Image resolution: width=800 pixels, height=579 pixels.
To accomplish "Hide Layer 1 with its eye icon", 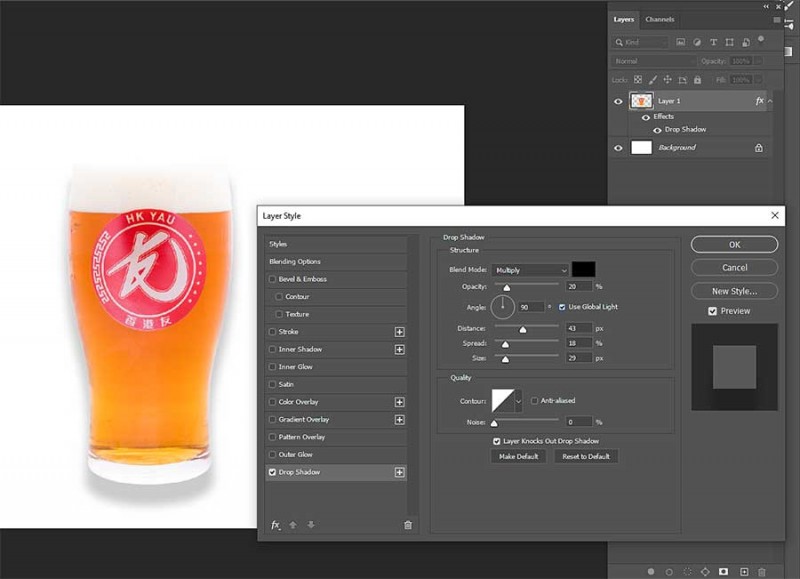I will click(618, 101).
